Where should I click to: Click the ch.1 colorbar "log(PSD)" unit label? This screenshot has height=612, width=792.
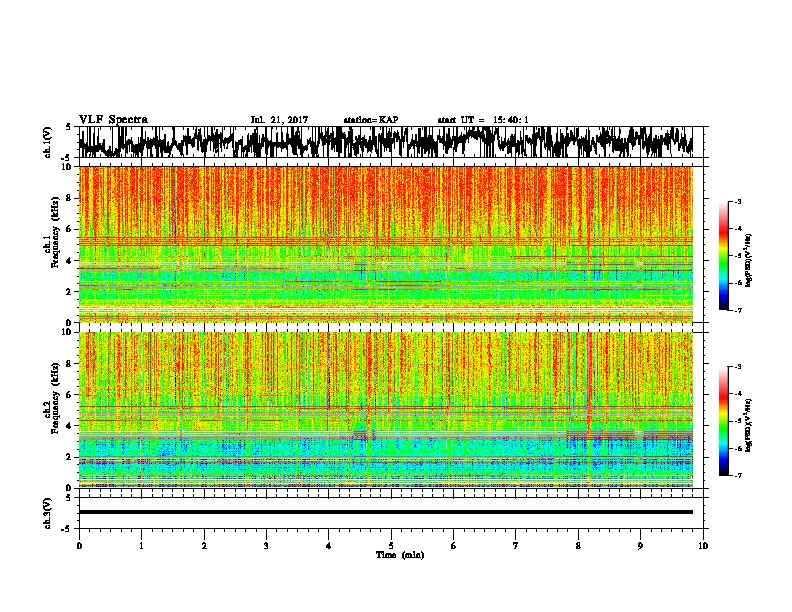click(749, 261)
